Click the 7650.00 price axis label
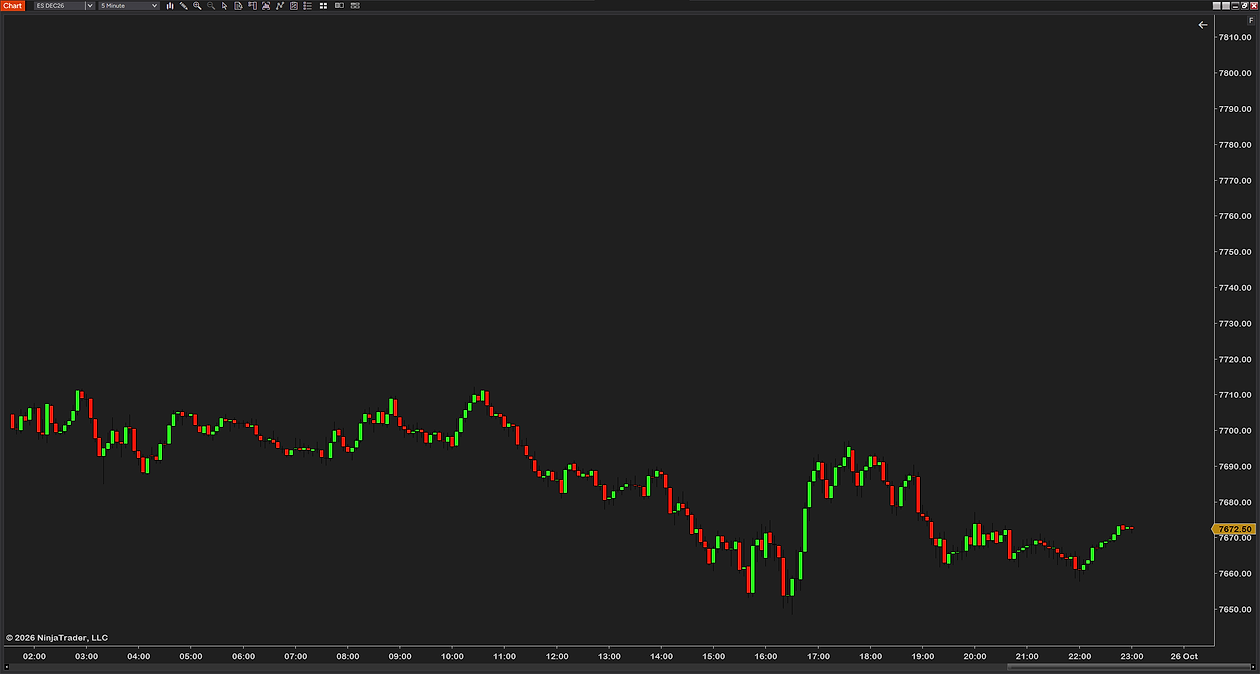This screenshot has width=1260, height=674. pos(1235,610)
